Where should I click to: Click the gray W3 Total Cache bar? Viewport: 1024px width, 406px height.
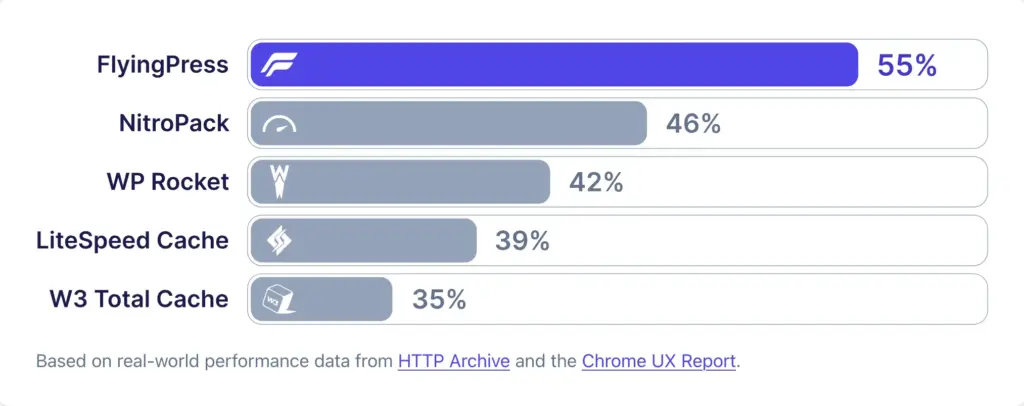(321, 299)
